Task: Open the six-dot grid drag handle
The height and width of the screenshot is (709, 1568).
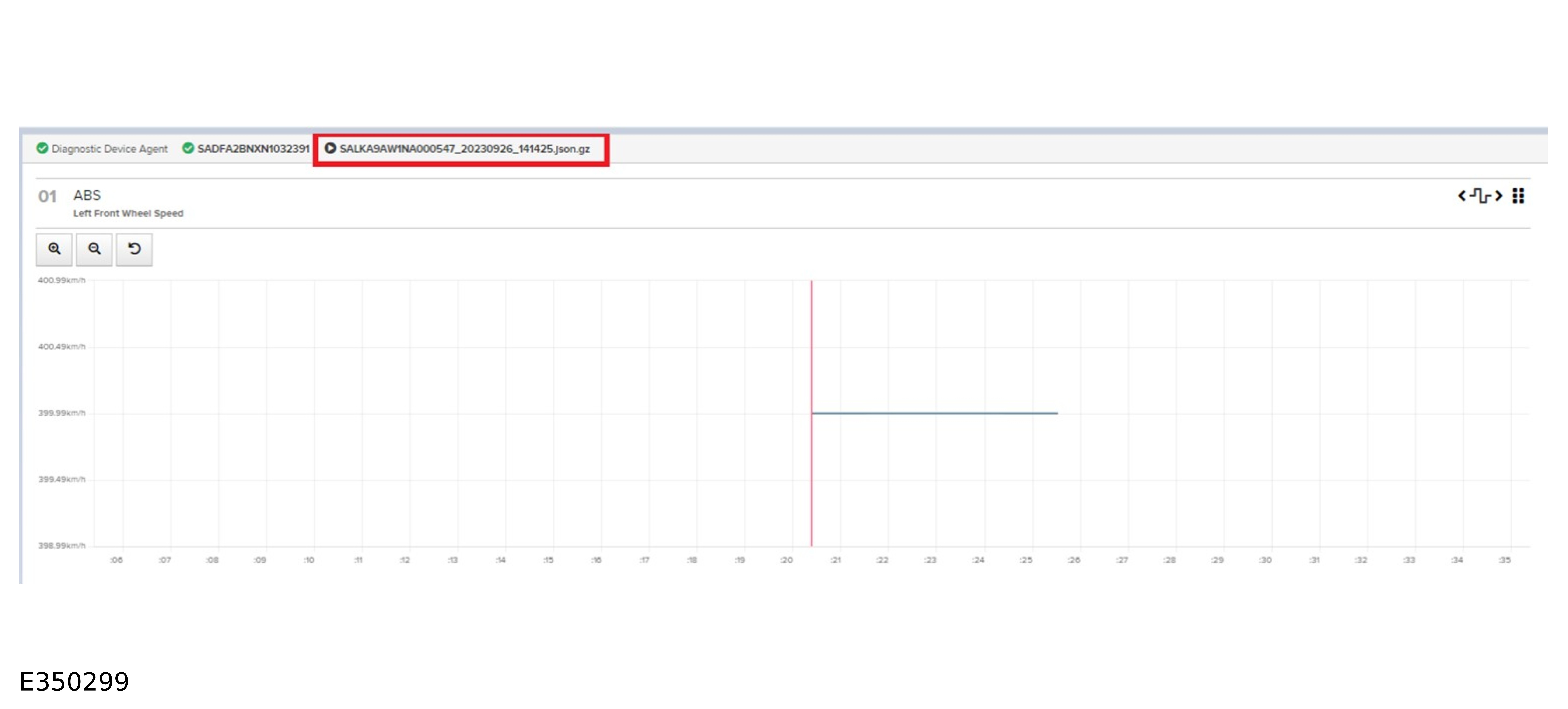Action: click(x=1518, y=195)
